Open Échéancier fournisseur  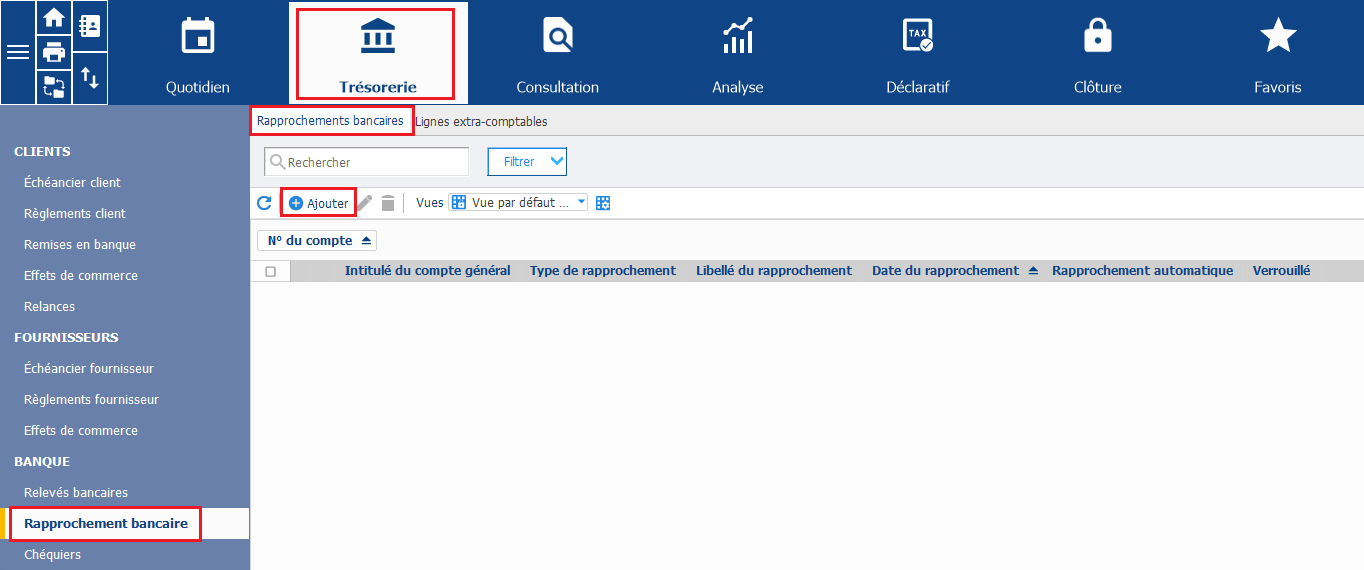click(89, 369)
